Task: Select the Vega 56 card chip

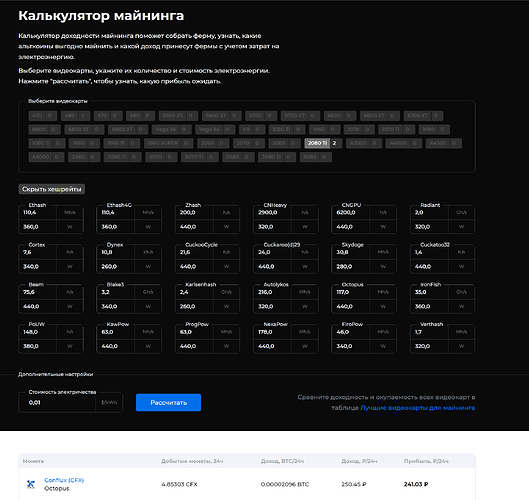Action: pyautogui.click(x=166, y=130)
